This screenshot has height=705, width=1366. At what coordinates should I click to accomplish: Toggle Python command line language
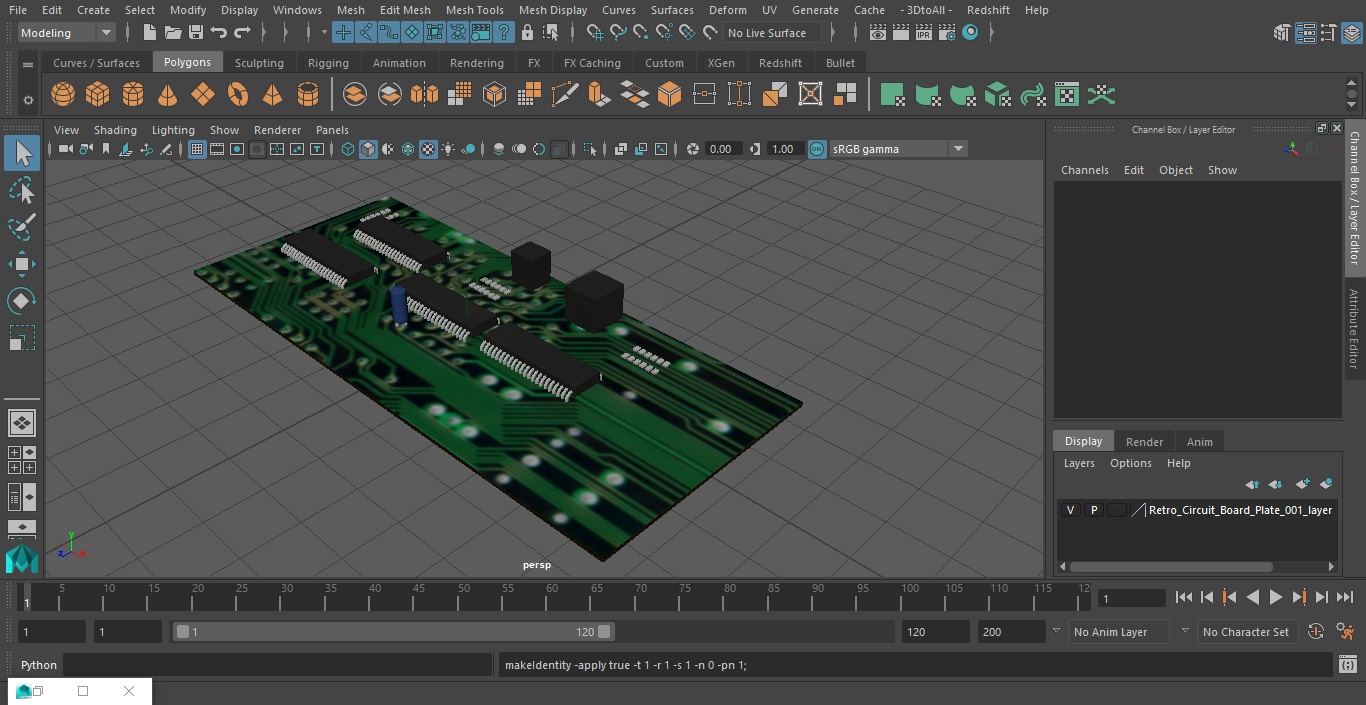39,665
